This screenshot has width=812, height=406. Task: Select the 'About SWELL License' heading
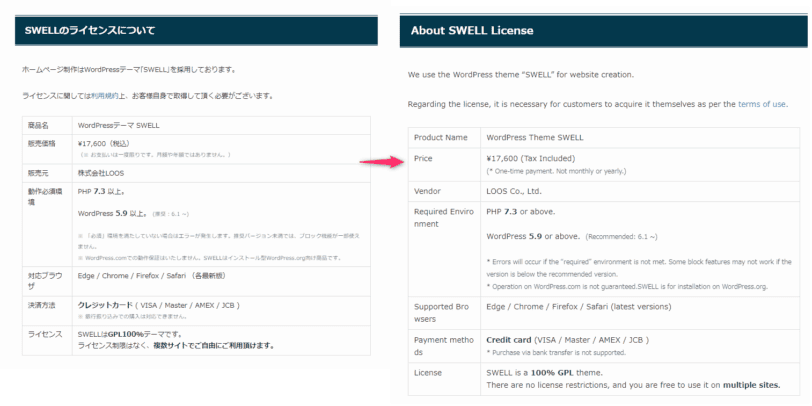coord(472,30)
